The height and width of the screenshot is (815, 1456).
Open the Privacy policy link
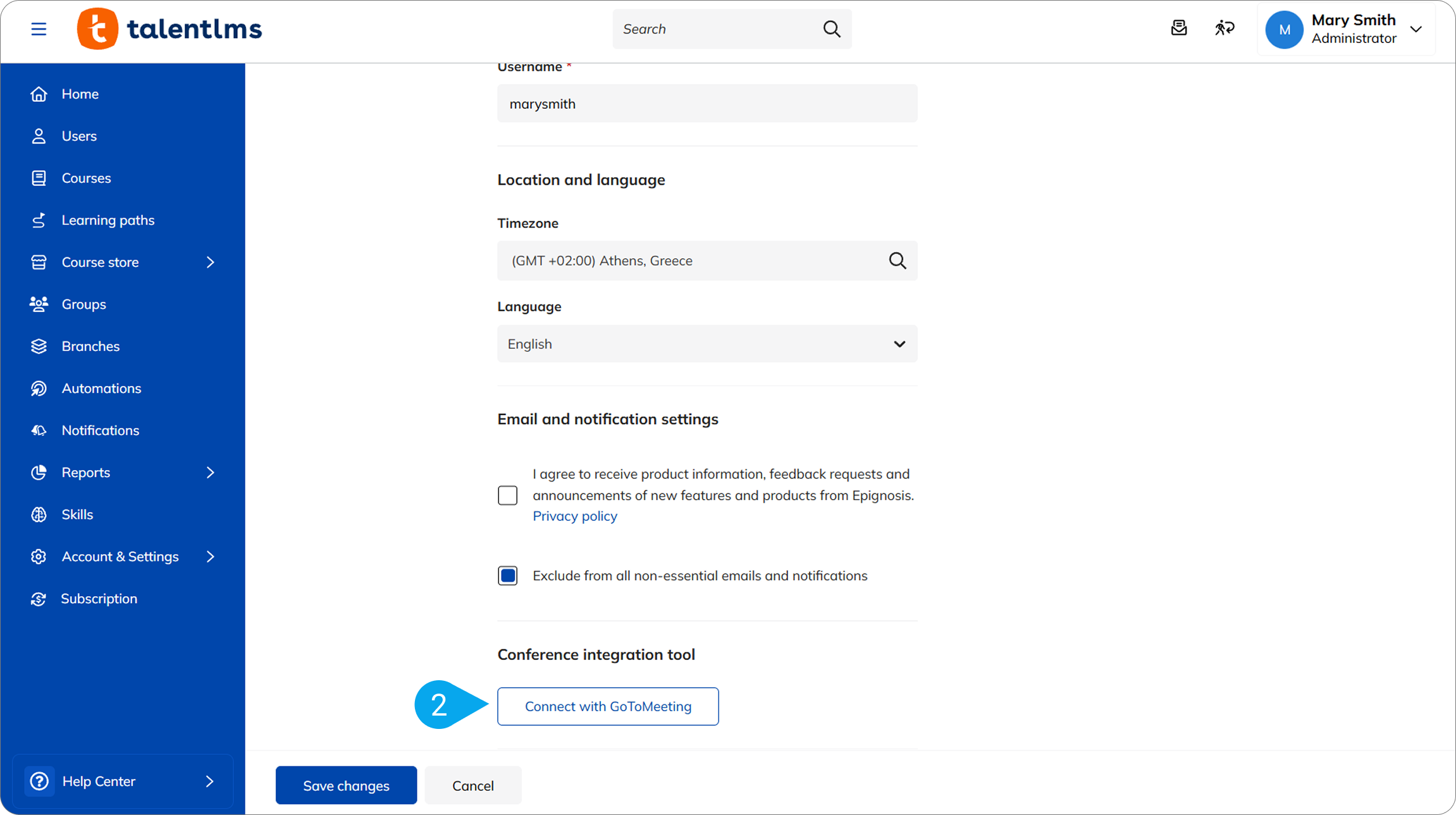(574, 516)
